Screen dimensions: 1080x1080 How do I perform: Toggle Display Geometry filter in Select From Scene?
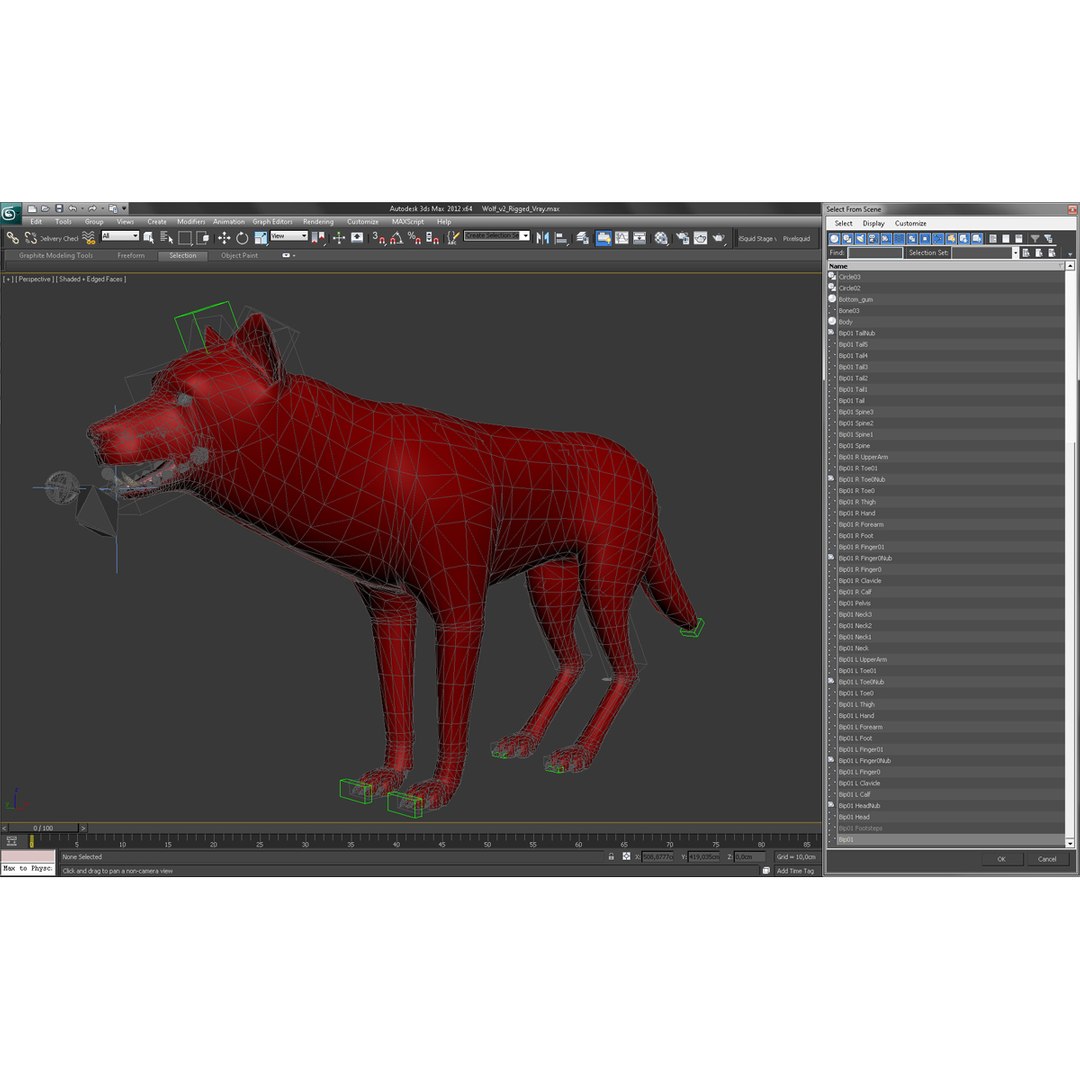click(834, 238)
